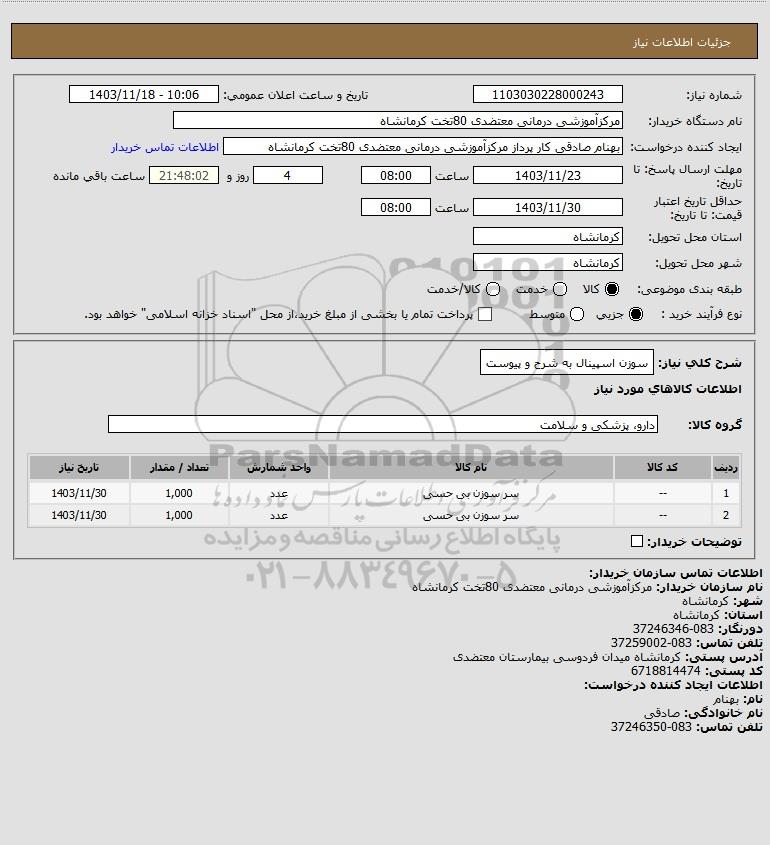Click the general description field سوزن اسپینال
The width and height of the screenshot is (770, 845).
566,363
